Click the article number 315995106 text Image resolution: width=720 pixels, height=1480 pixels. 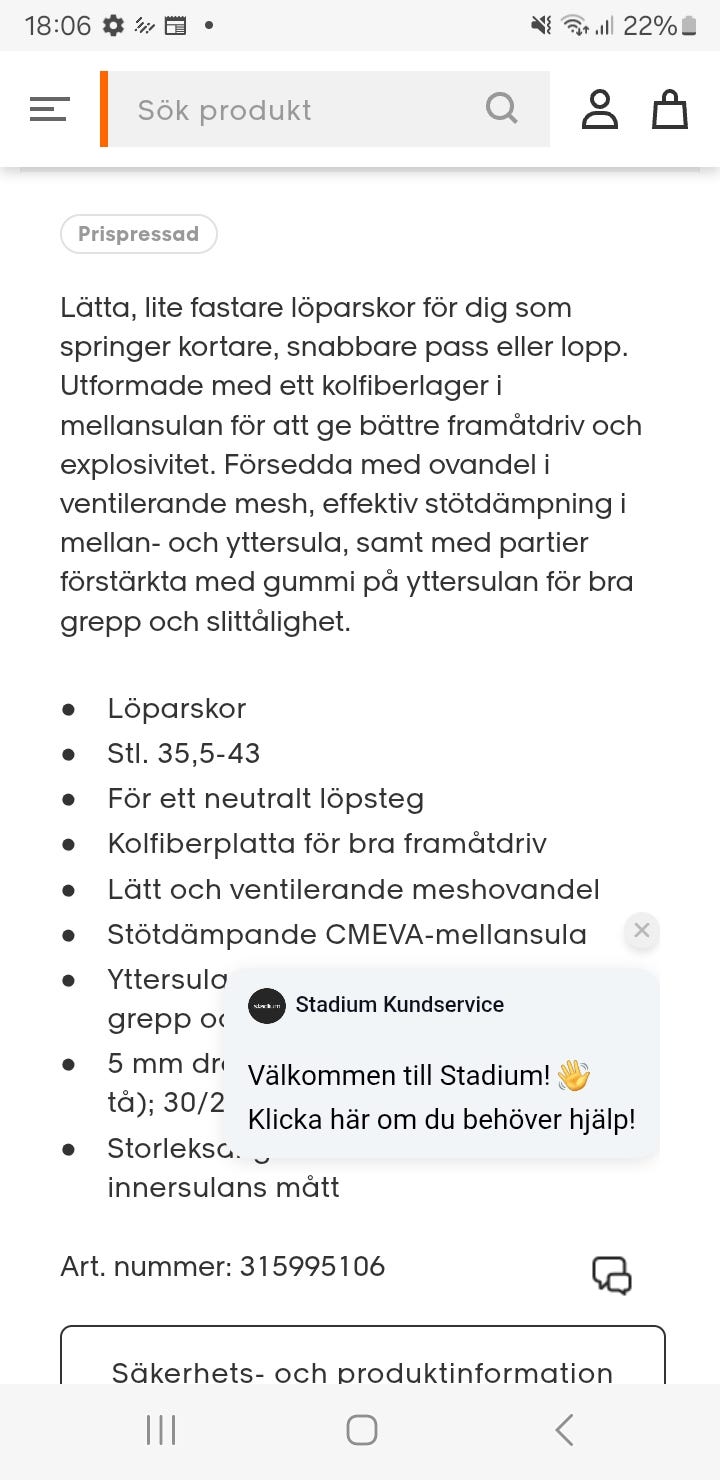click(x=312, y=1266)
